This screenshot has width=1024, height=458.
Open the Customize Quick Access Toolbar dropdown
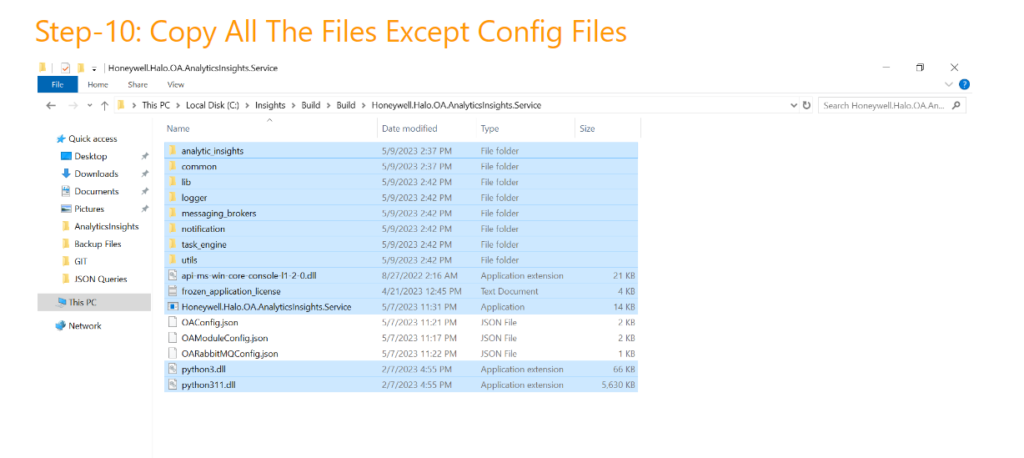(x=93, y=68)
